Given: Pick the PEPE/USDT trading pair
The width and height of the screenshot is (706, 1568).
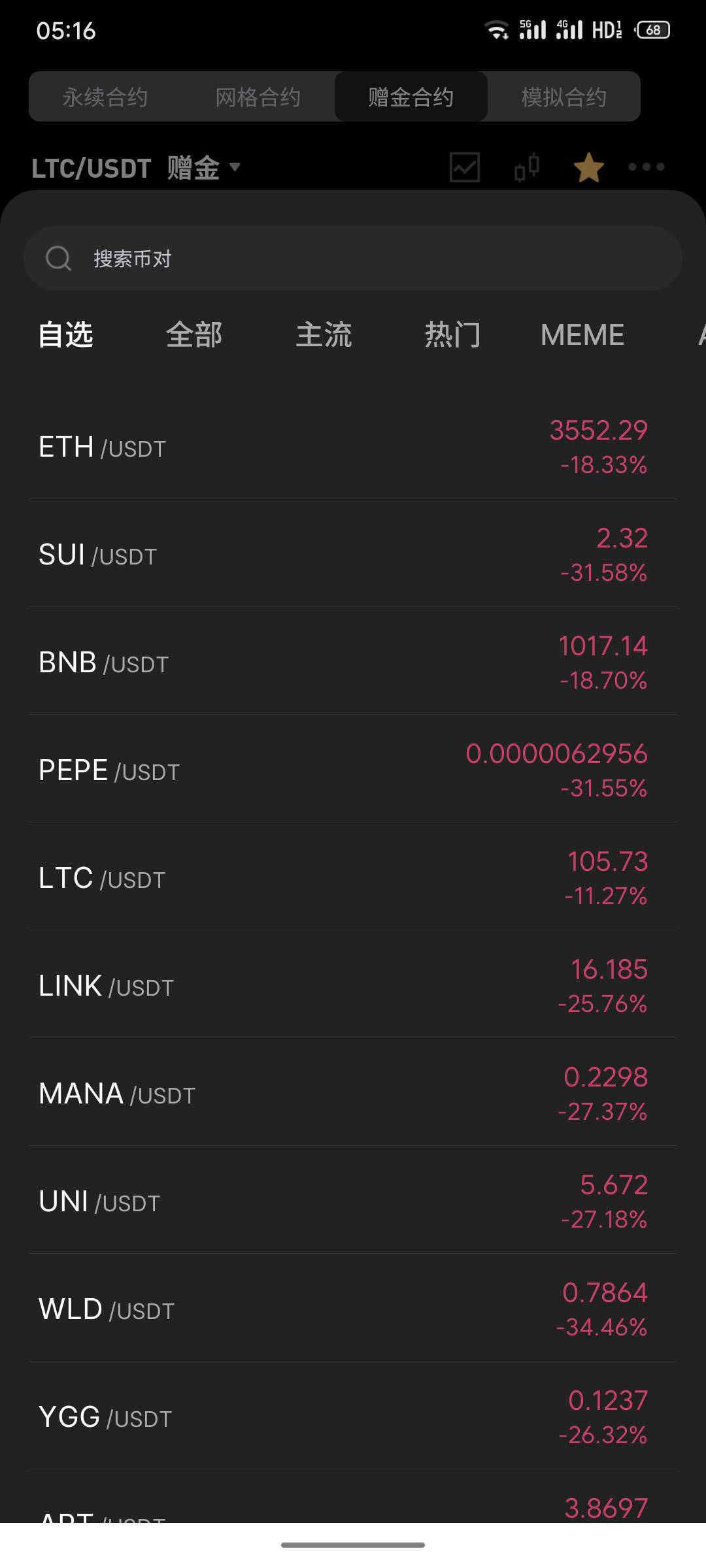Looking at the screenshot, I should [353, 771].
